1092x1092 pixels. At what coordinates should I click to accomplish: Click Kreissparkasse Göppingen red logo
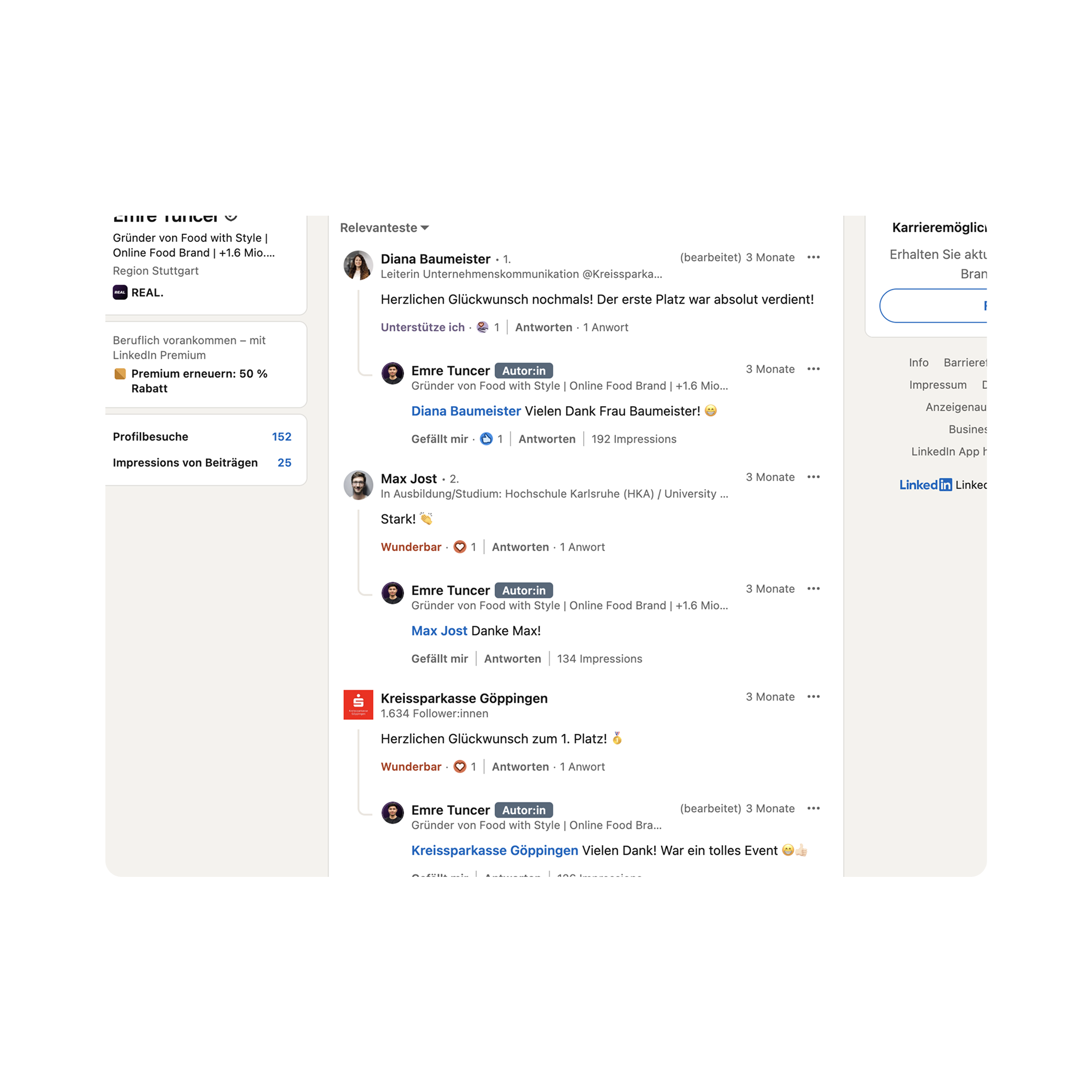pyautogui.click(x=358, y=705)
